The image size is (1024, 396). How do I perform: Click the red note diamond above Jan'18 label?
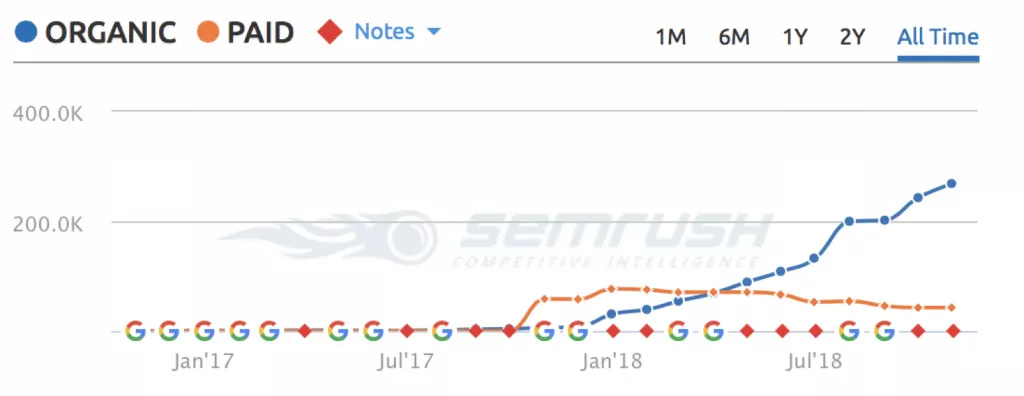(613, 331)
